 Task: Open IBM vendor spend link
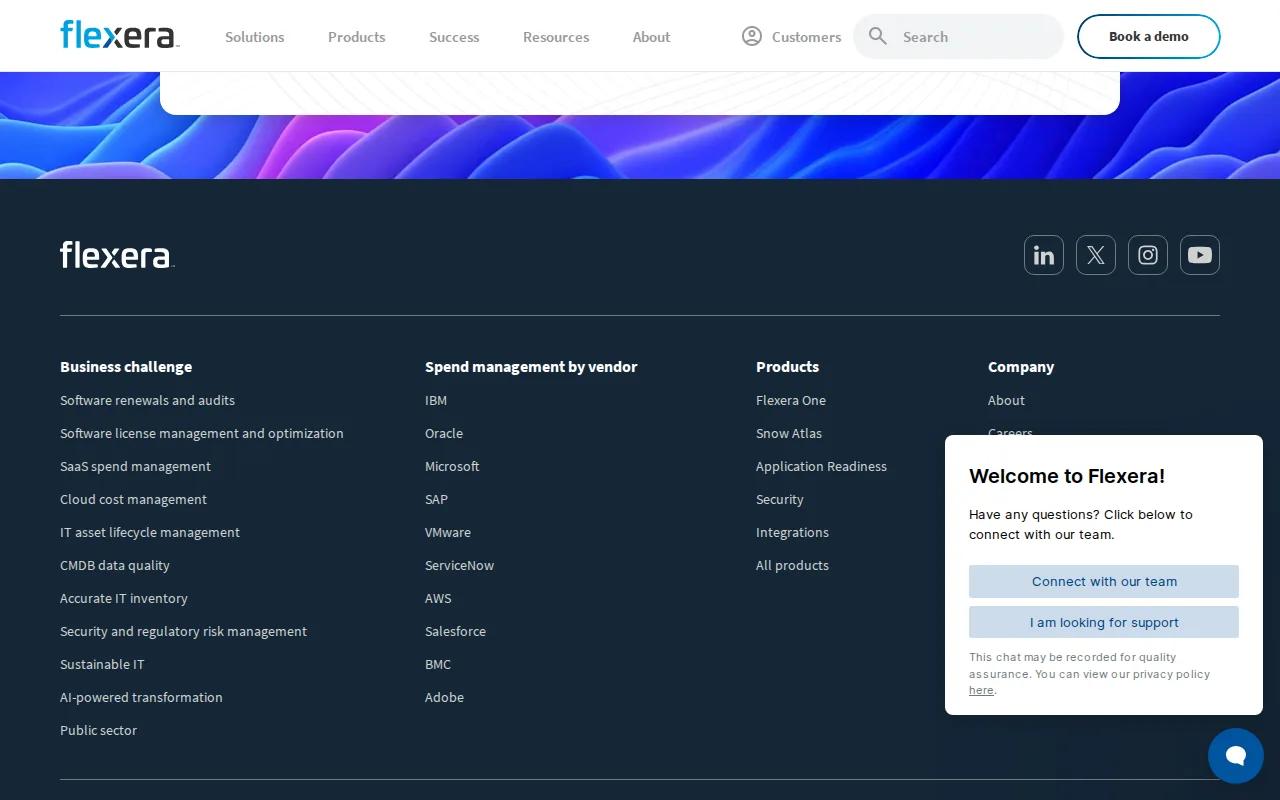pyautogui.click(x=436, y=400)
